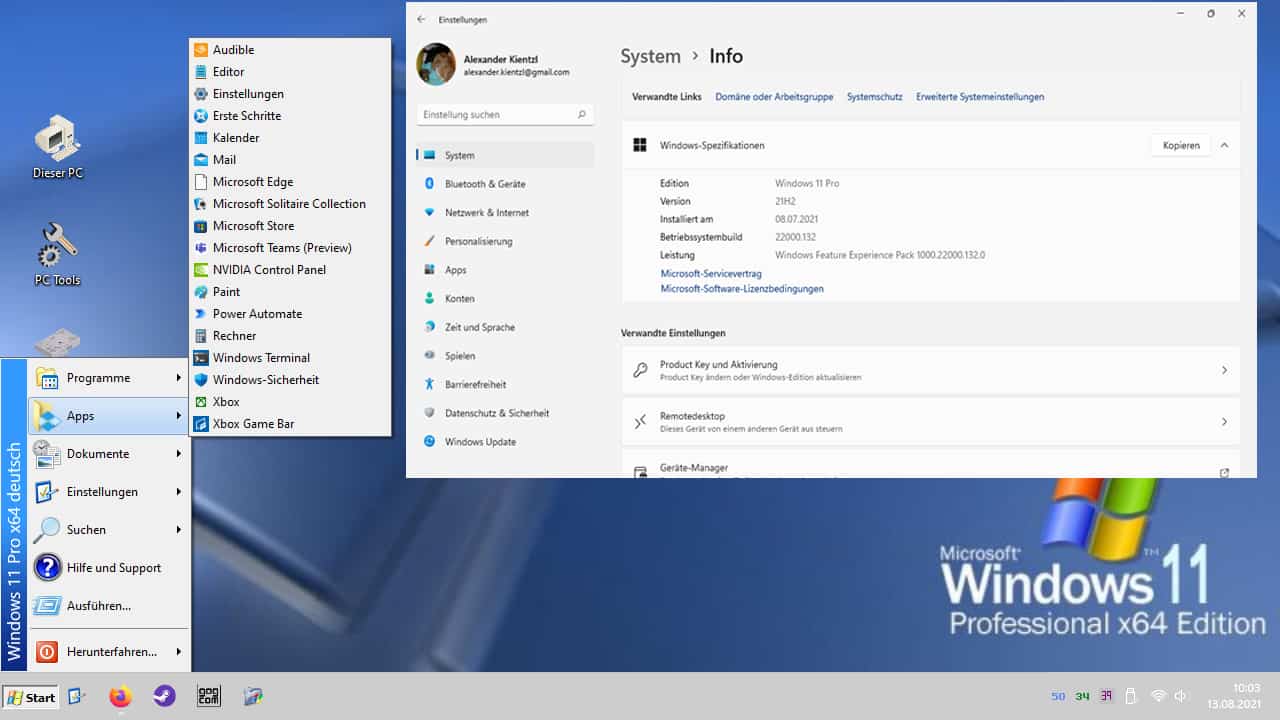Viewport: 1280px width, 720px height.
Task: Click the Wi-Fi icon in system tray
Action: [1158, 696]
